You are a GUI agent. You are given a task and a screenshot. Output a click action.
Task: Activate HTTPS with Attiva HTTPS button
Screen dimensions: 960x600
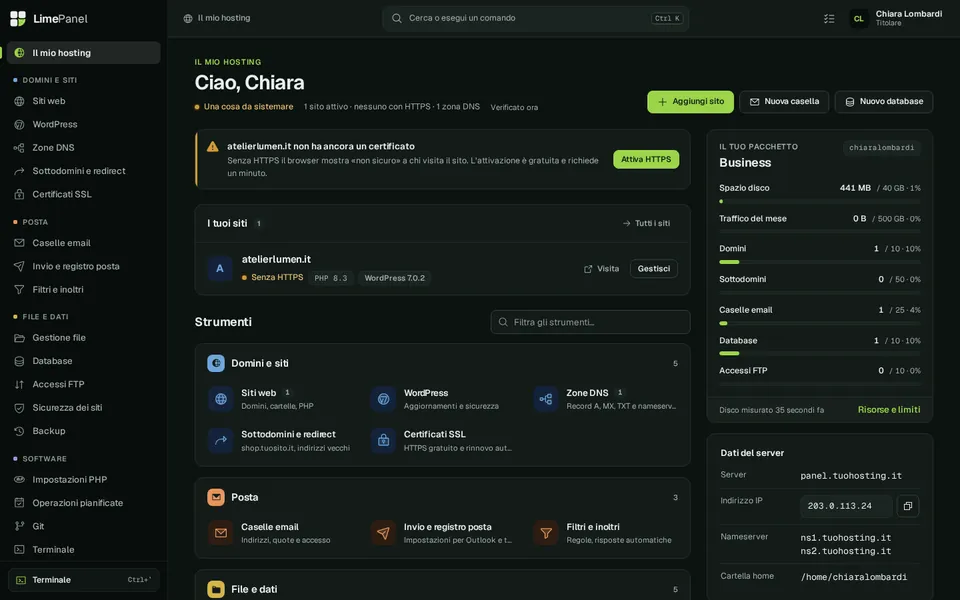646,159
